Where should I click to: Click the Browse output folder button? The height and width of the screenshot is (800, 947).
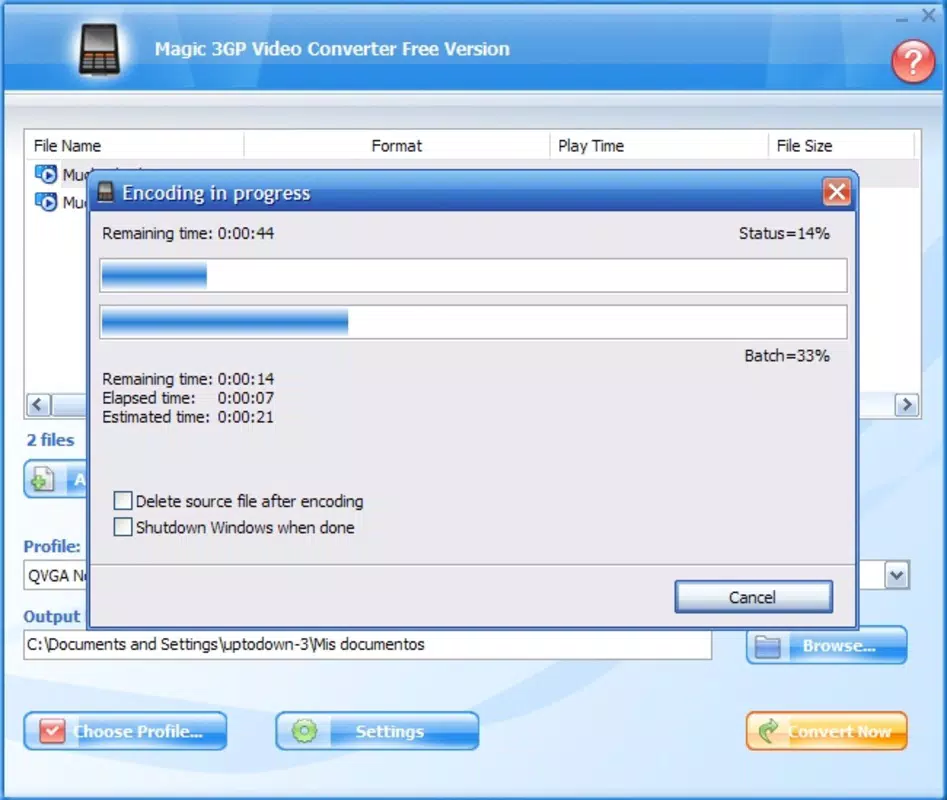click(x=826, y=645)
